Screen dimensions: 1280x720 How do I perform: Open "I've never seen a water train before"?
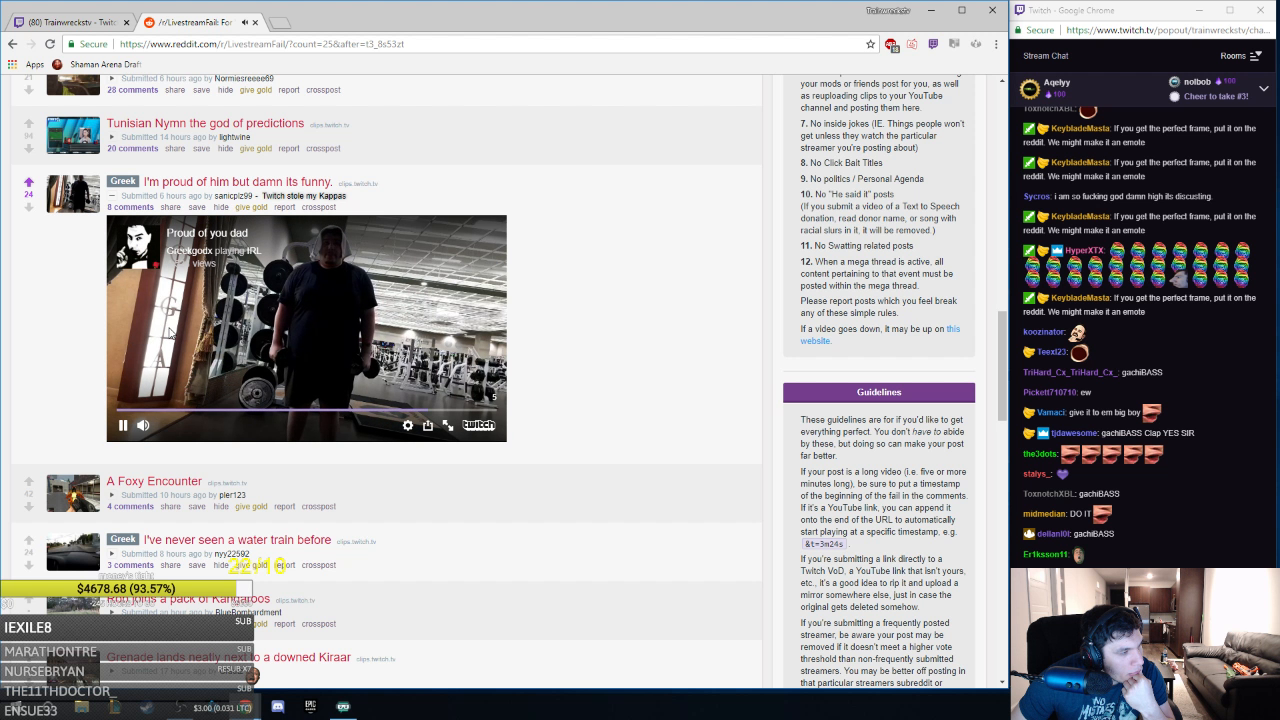coord(237,540)
